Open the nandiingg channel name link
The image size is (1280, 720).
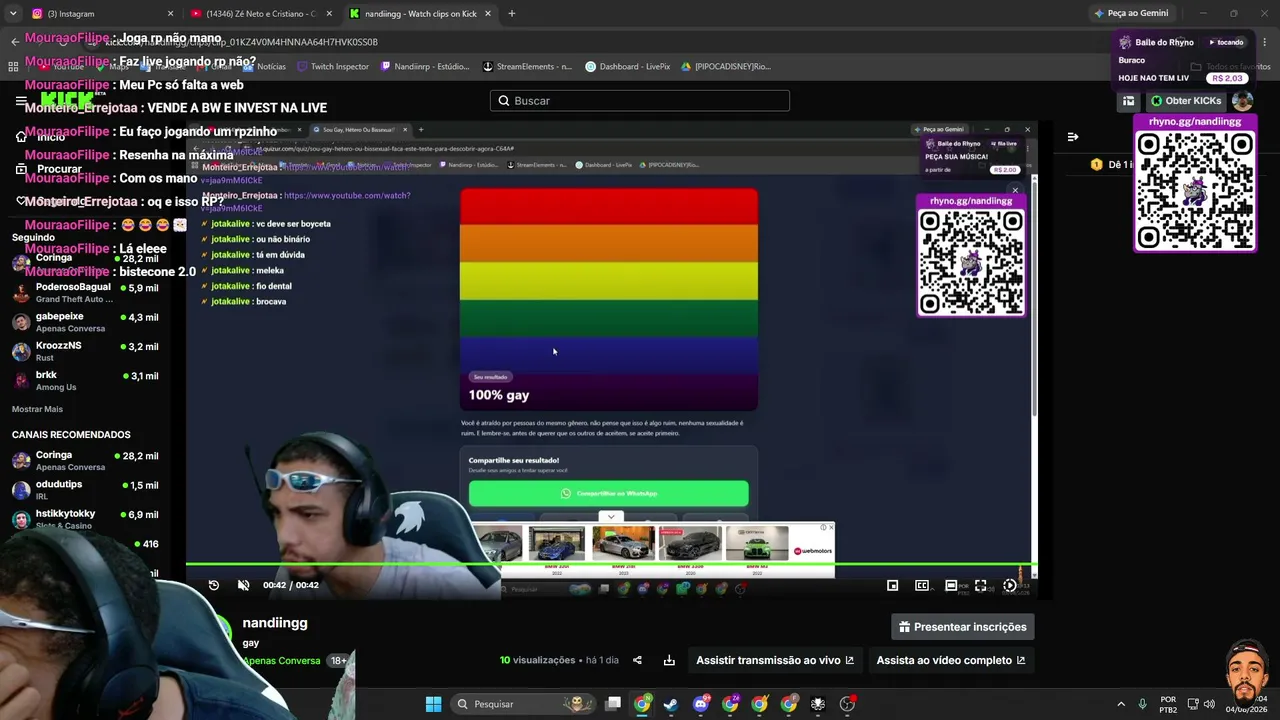275,623
